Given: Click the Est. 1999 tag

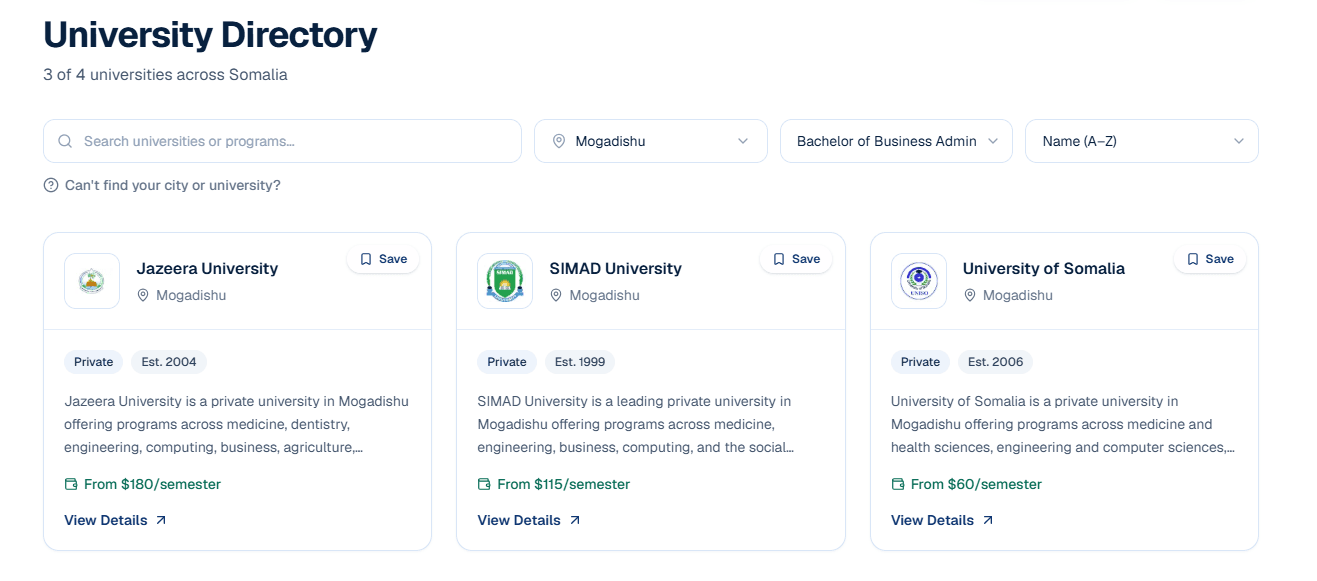Looking at the screenshot, I should 580,362.
